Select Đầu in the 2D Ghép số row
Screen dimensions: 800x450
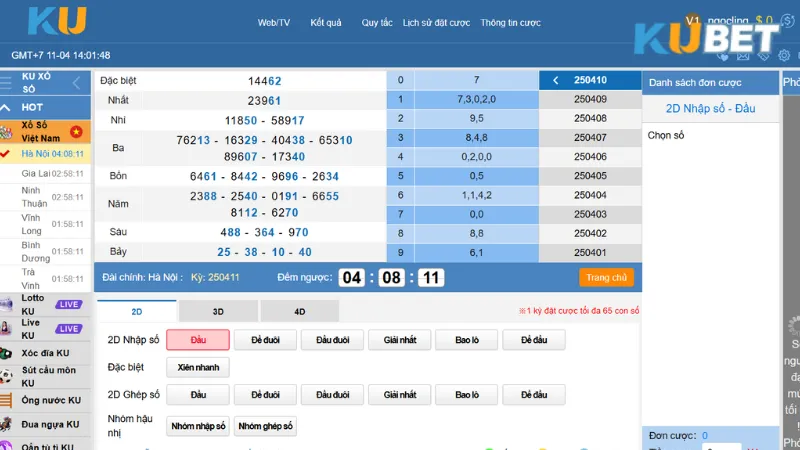point(198,395)
